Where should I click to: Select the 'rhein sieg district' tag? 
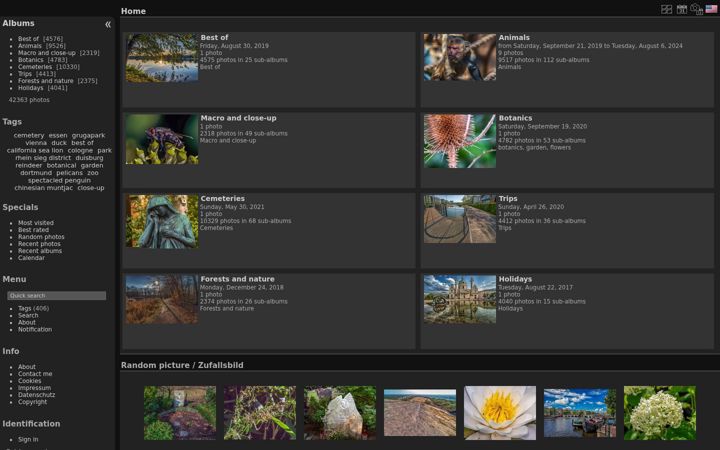43,158
